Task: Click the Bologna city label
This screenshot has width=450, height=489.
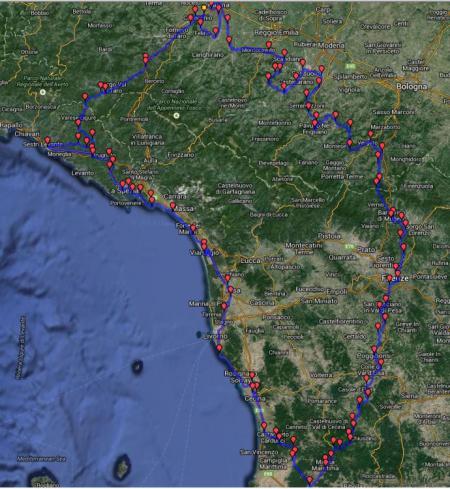Action: (x=412, y=87)
